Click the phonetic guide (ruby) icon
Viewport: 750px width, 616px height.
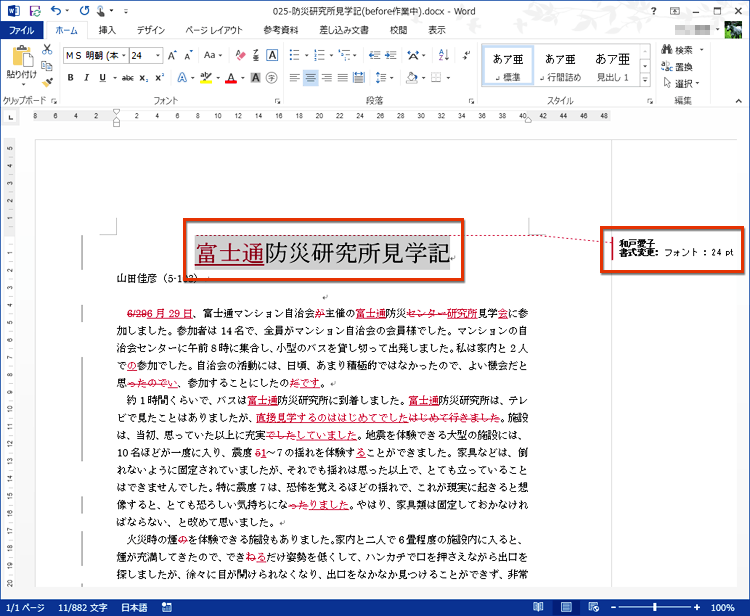256,55
